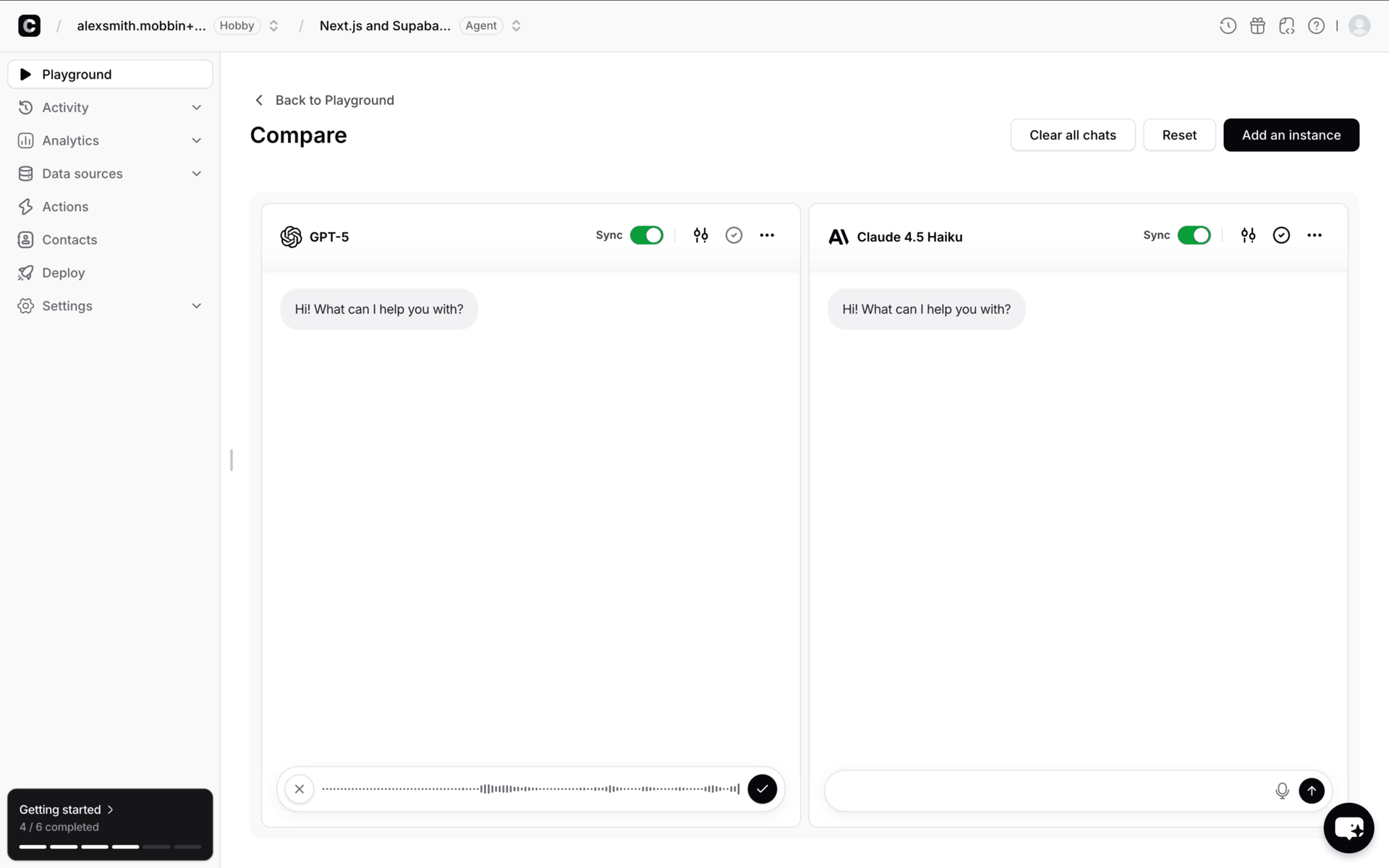Open the floating support chat widget

tap(1348, 828)
